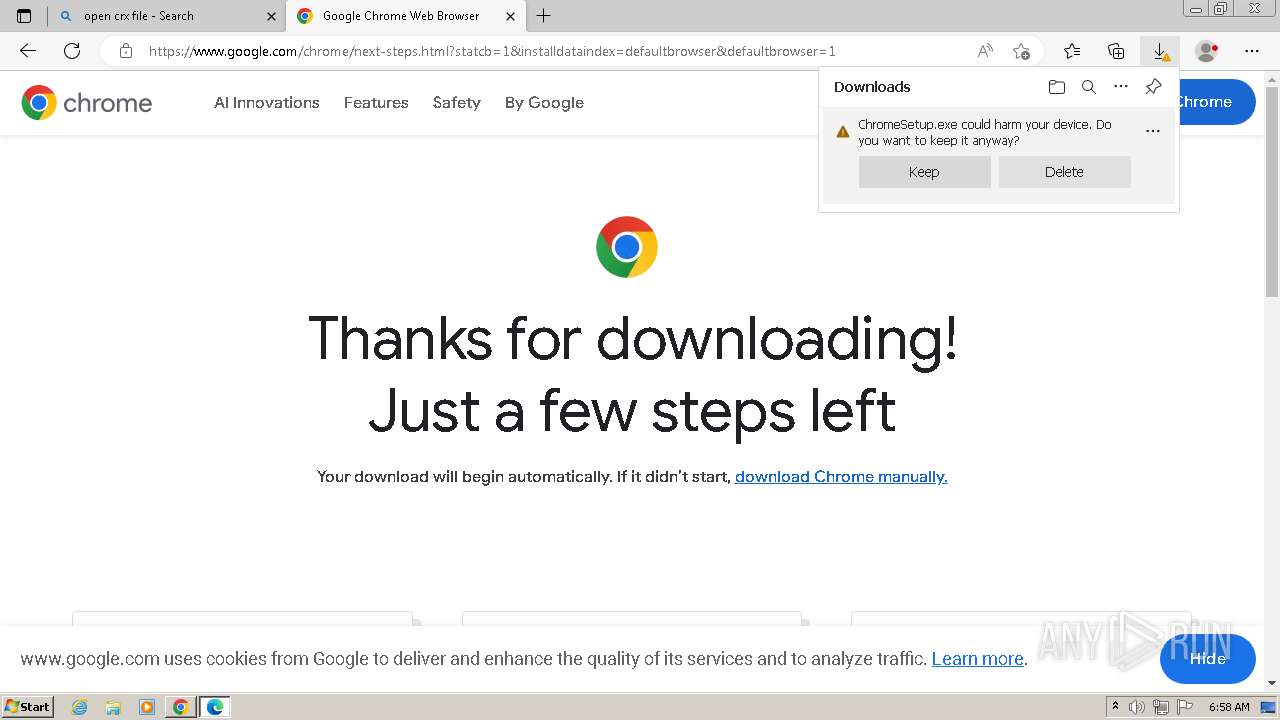The image size is (1280, 720).
Task: Keep the ChromeSetup.exe download
Action: tap(924, 172)
